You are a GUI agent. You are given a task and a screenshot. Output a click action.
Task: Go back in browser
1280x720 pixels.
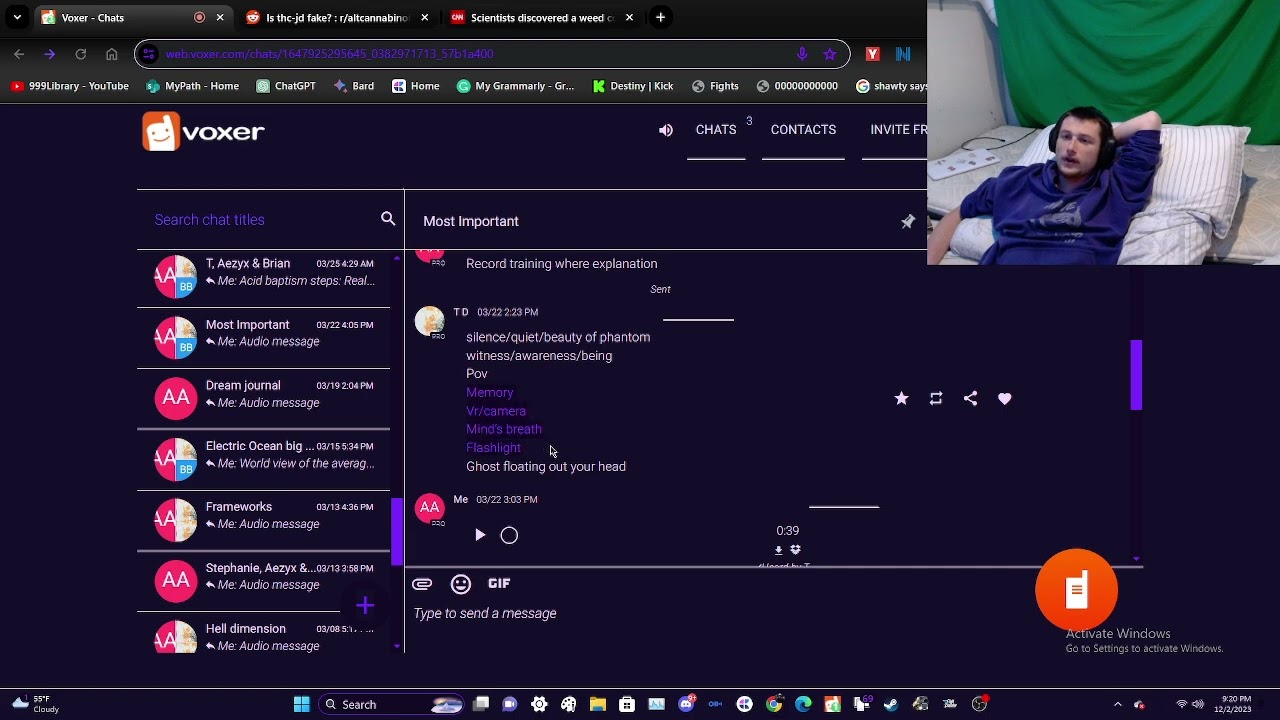point(19,54)
